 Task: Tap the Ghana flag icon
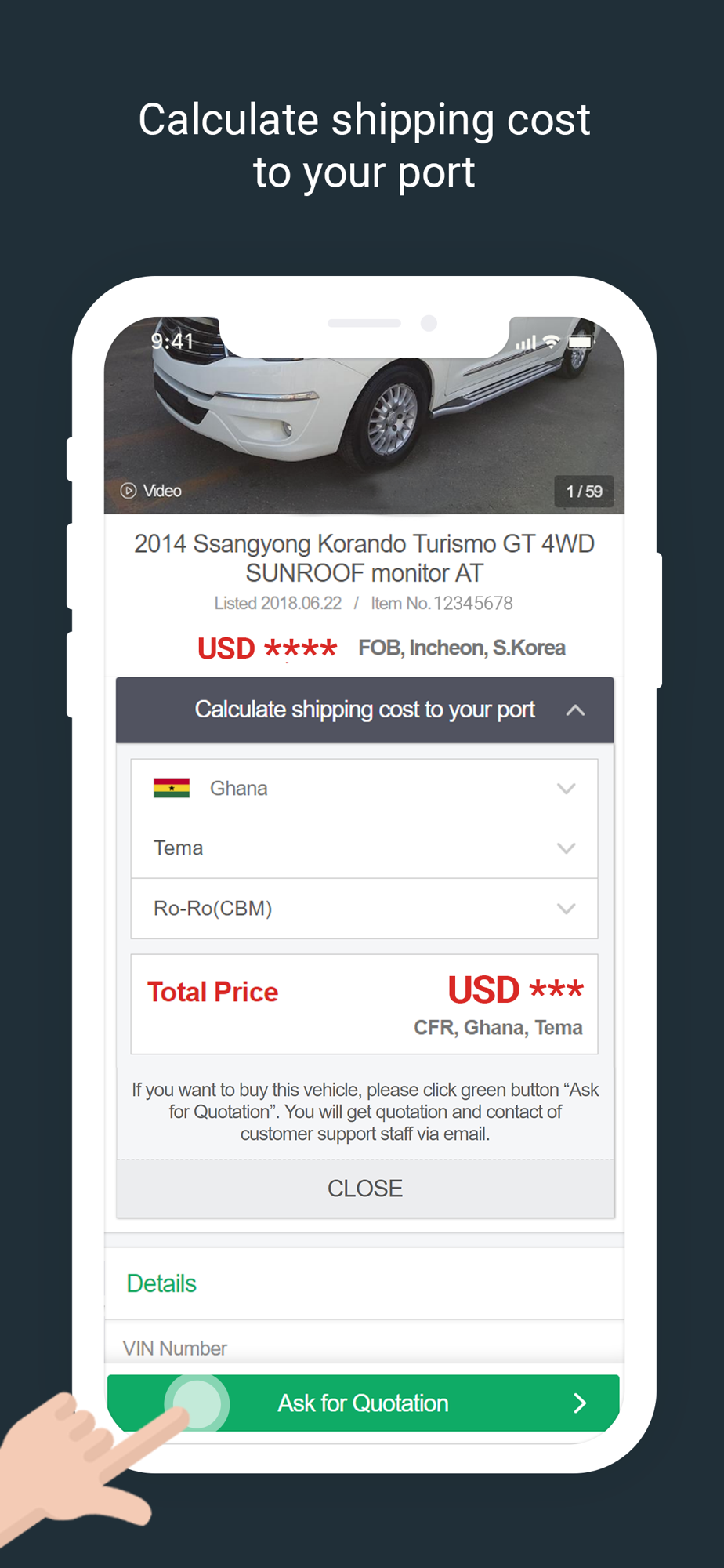(x=172, y=788)
